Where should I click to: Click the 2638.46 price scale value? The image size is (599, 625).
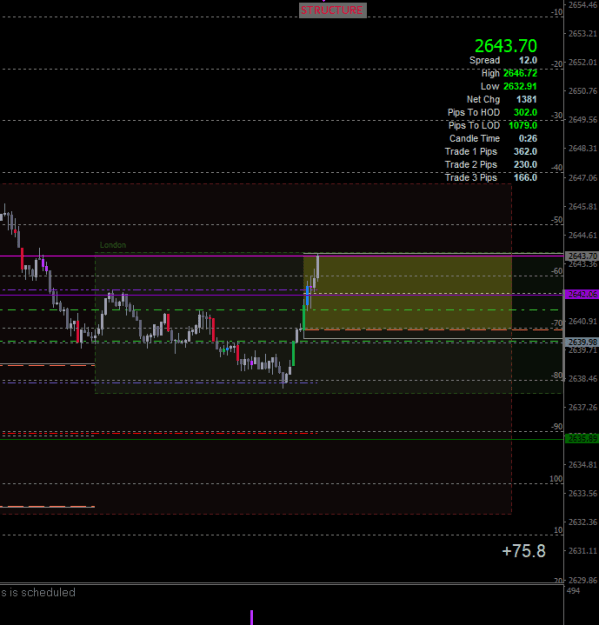tap(583, 379)
